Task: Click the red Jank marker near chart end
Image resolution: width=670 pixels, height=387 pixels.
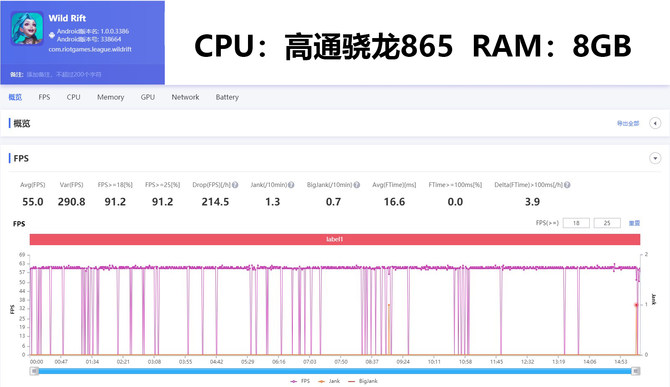Action: point(636,305)
